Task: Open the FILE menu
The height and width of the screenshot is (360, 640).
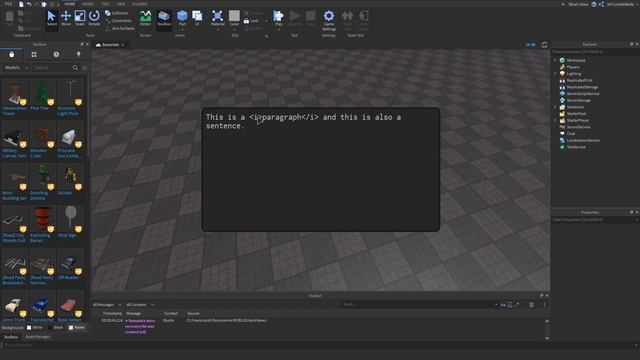Action: point(8,4)
